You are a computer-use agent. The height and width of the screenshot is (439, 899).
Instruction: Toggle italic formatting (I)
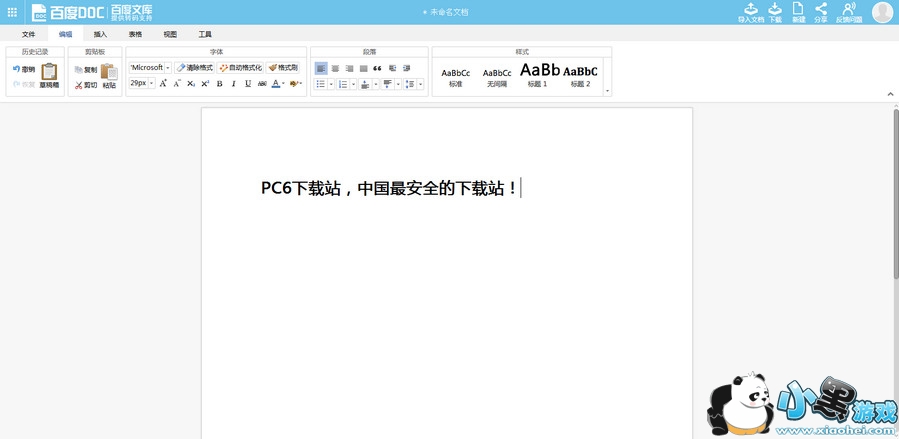(x=234, y=84)
